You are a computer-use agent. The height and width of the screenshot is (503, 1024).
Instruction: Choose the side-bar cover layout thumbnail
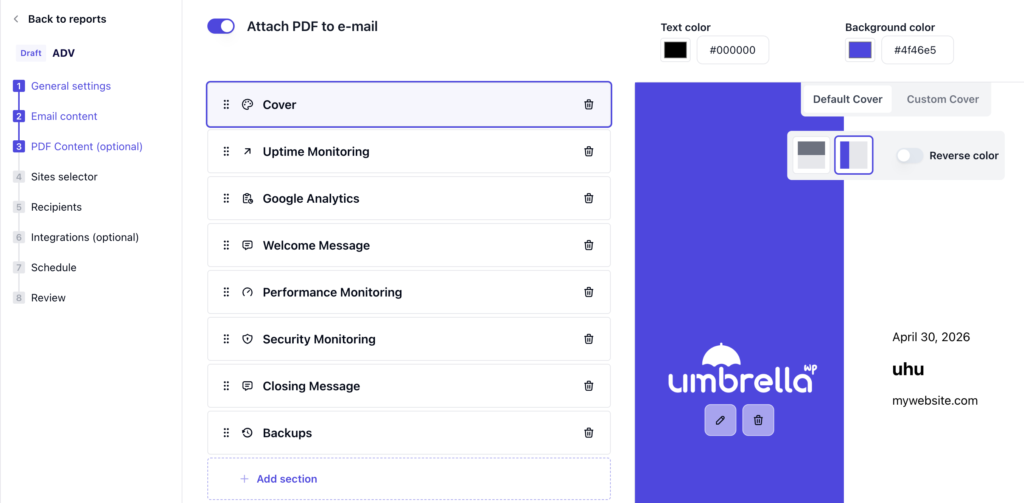click(x=854, y=155)
